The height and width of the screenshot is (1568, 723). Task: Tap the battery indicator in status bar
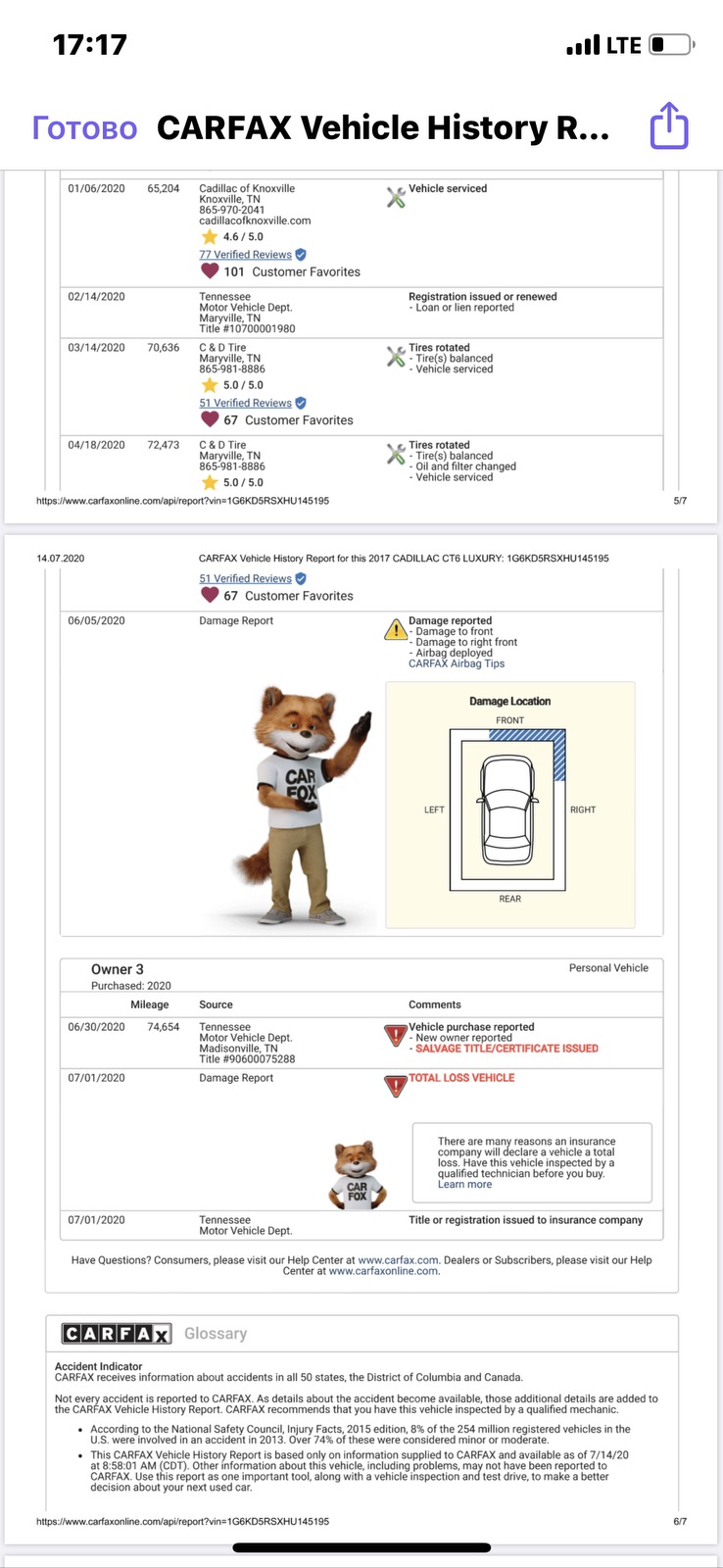point(672,45)
